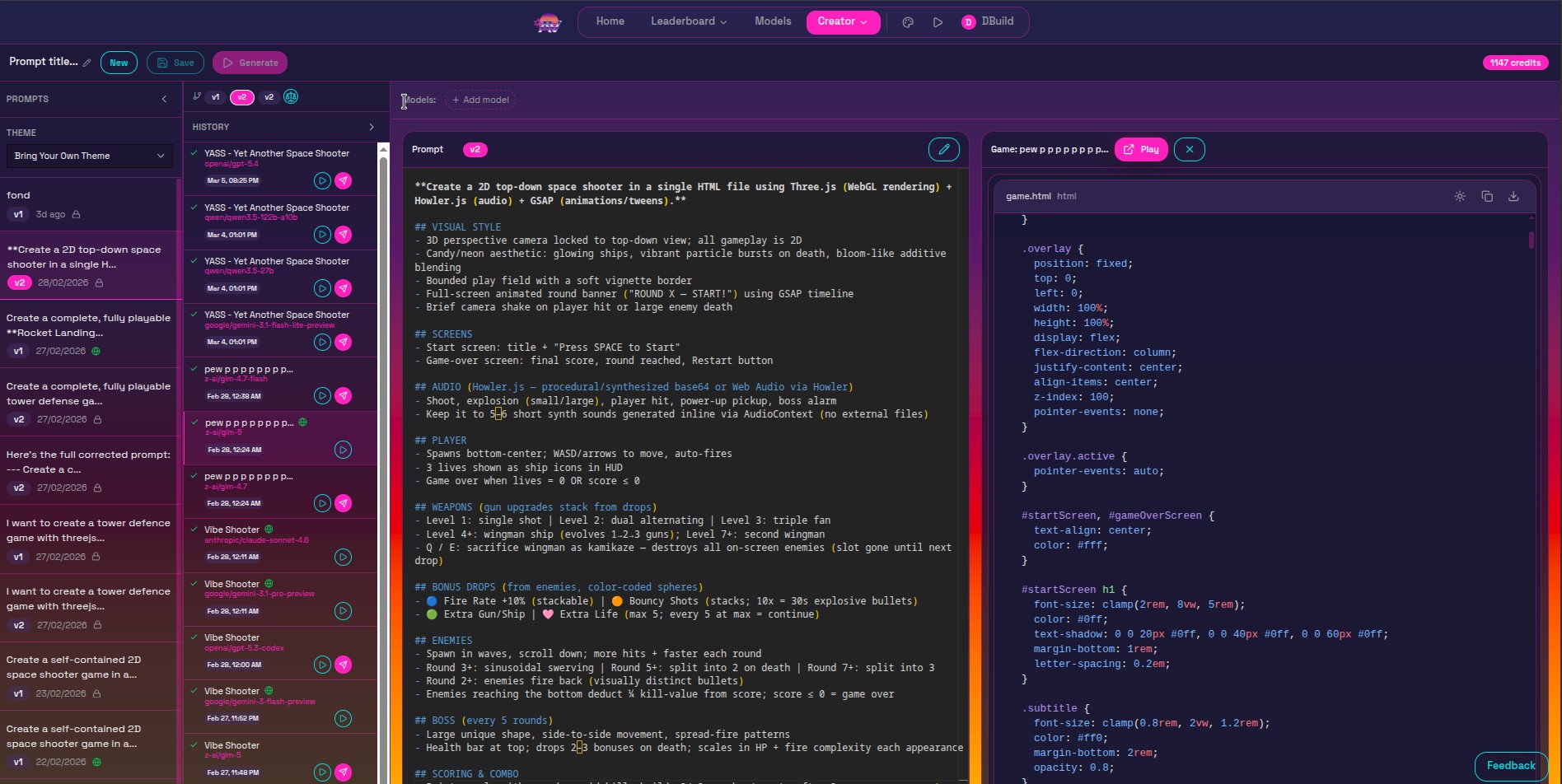The height and width of the screenshot is (784, 1562).
Task: Send the claude-sonnet-4.6 Vibe Shooter run
Action: point(344,557)
